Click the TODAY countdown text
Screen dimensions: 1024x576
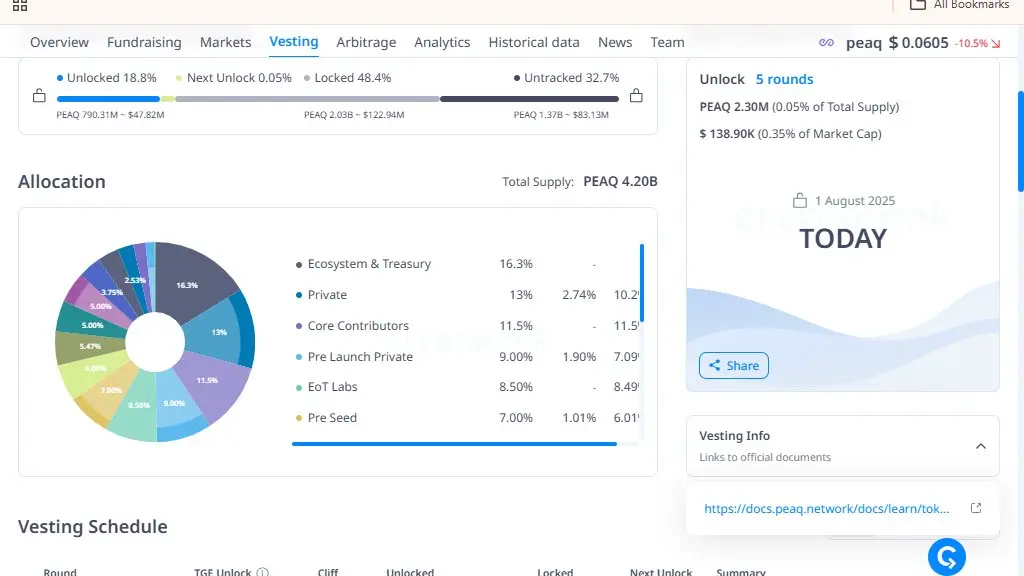pos(843,238)
